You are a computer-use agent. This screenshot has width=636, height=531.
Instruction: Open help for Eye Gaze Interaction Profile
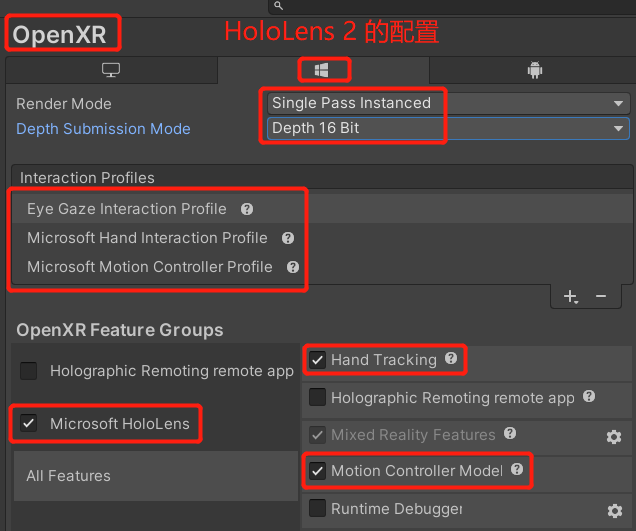(247, 209)
